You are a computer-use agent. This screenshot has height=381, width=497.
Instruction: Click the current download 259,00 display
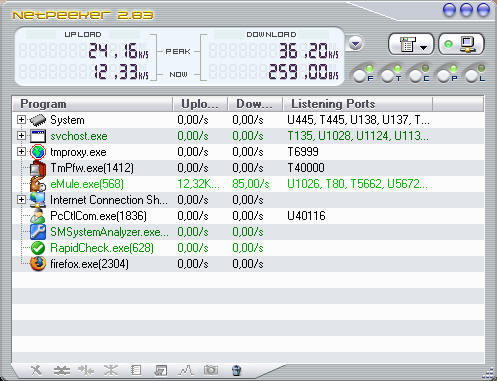click(303, 72)
